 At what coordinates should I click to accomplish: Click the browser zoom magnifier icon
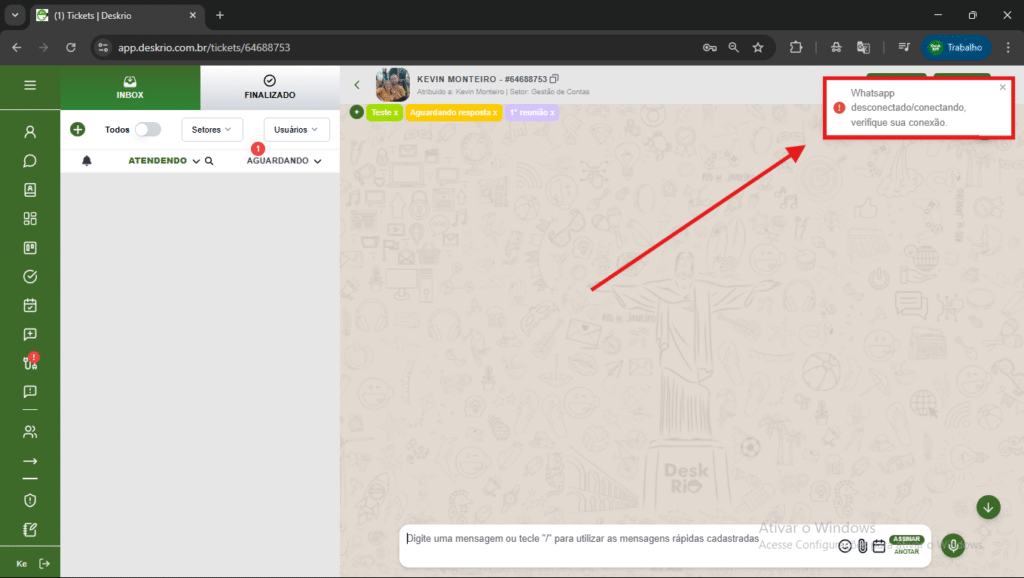(733, 47)
